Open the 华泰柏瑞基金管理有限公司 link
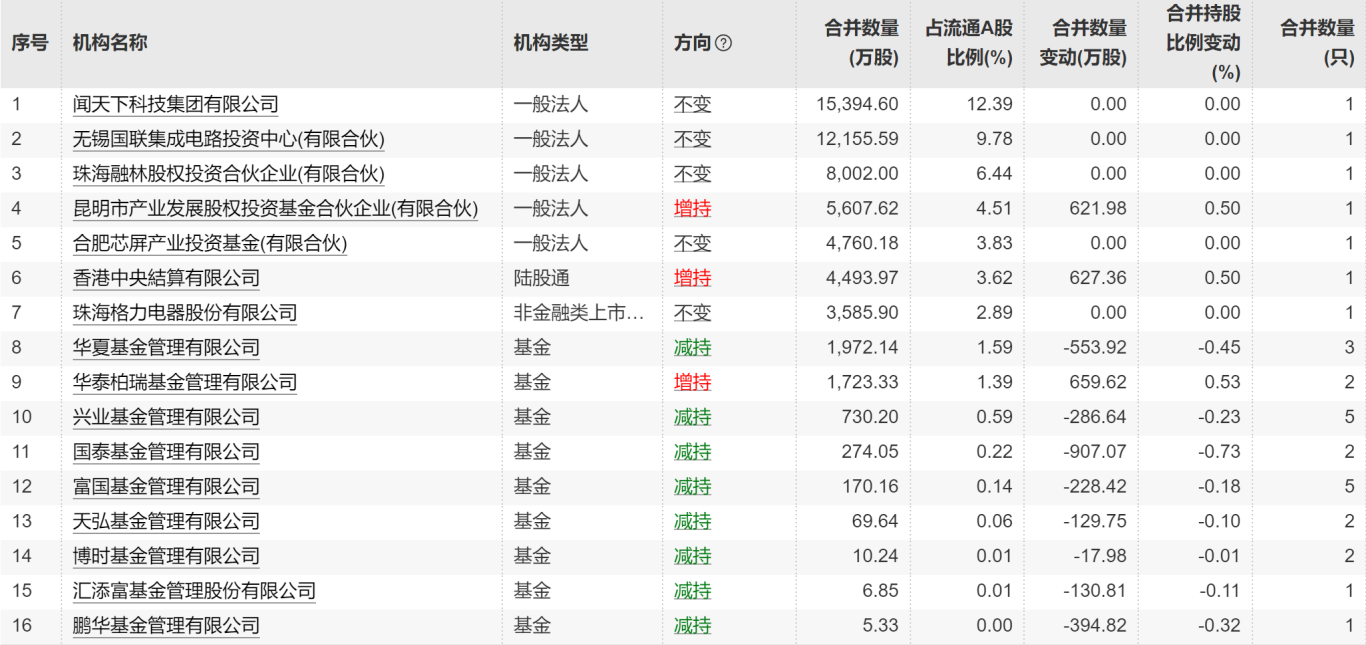This screenshot has height=645, width=1366. tap(185, 382)
